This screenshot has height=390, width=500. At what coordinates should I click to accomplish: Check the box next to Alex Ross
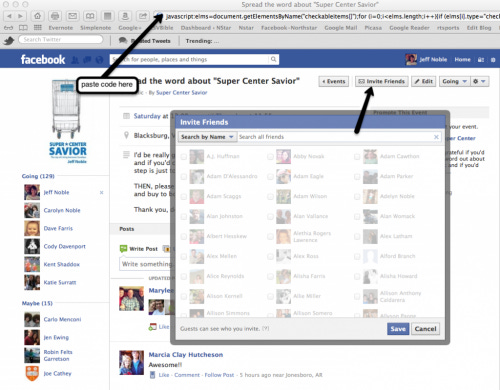click(x=270, y=257)
